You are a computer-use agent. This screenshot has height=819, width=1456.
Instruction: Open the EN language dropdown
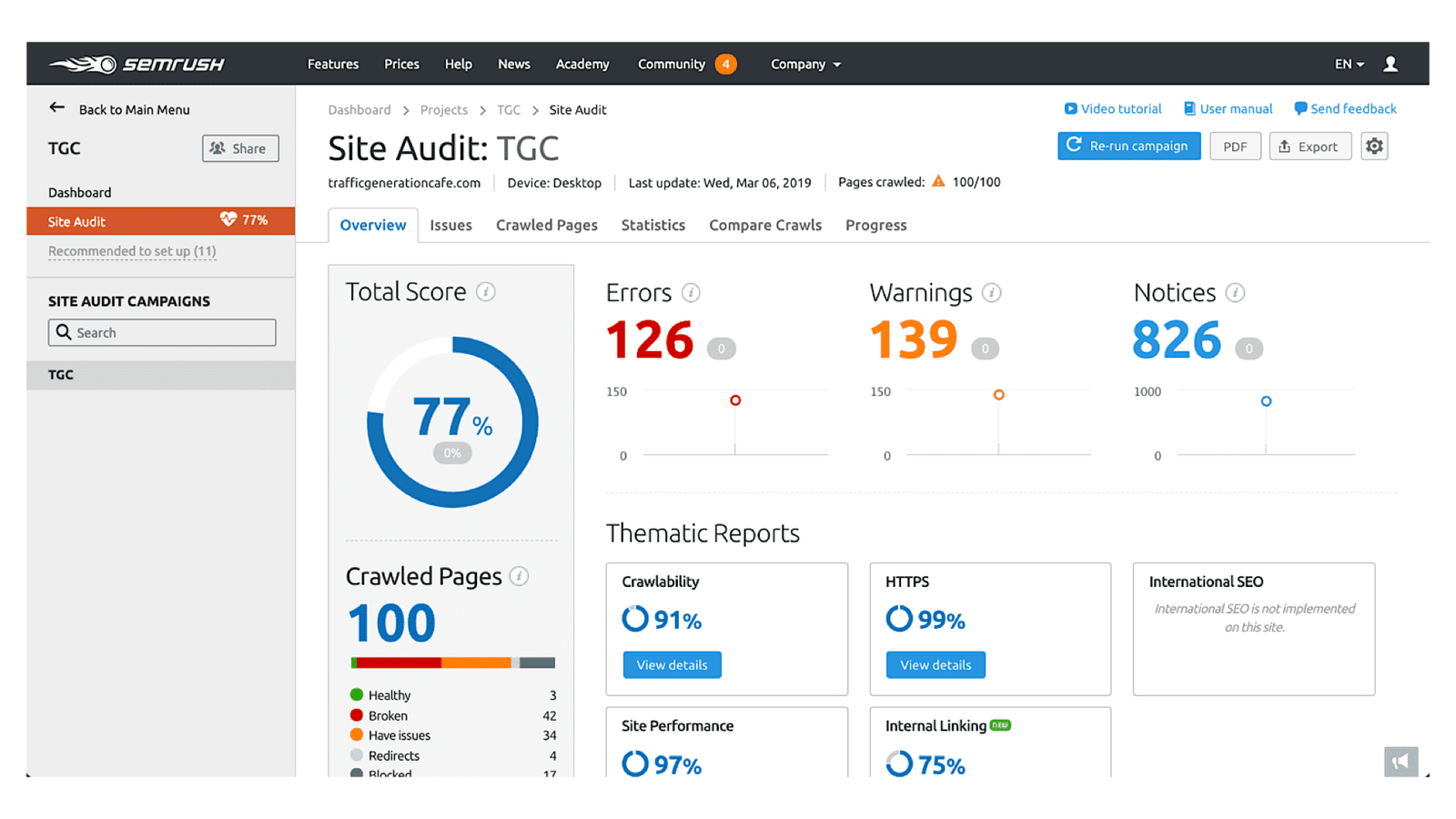pyautogui.click(x=1348, y=64)
